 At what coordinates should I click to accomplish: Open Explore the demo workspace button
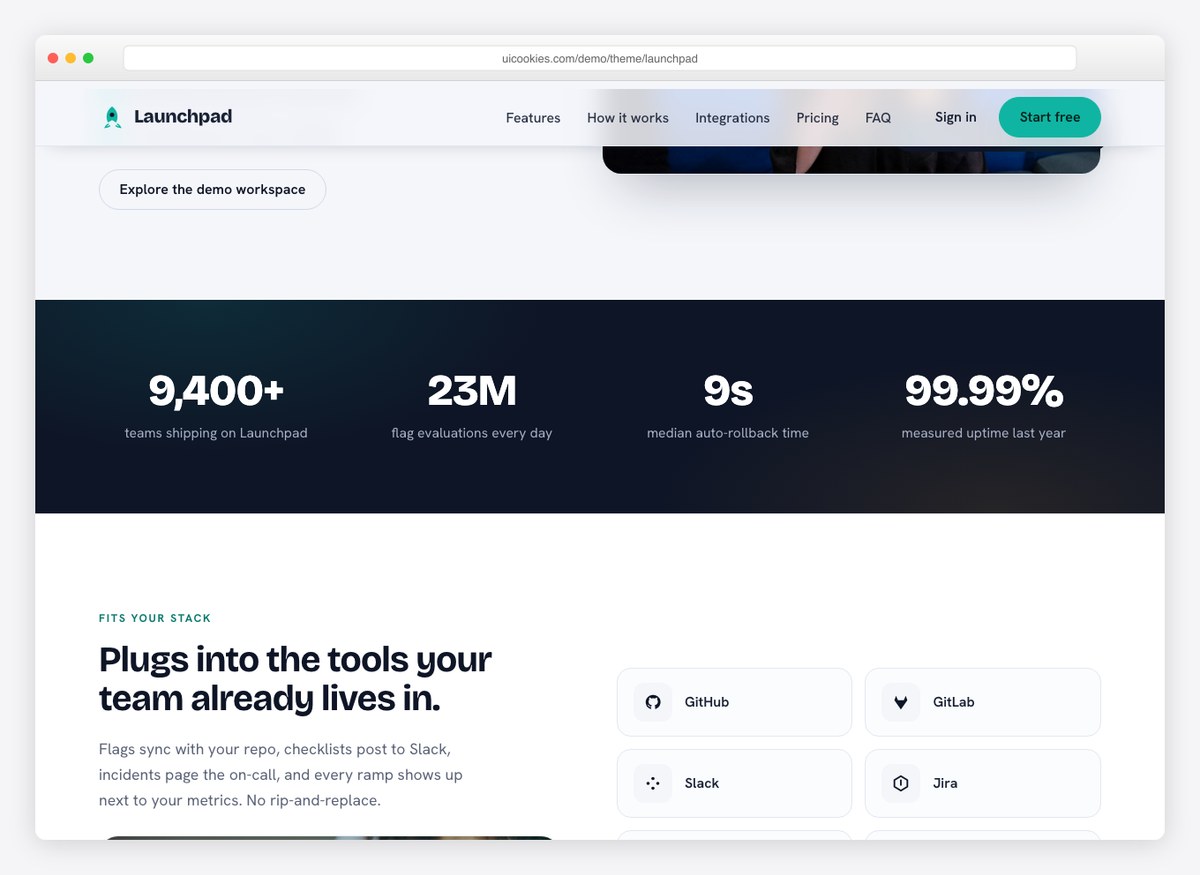click(x=212, y=189)
